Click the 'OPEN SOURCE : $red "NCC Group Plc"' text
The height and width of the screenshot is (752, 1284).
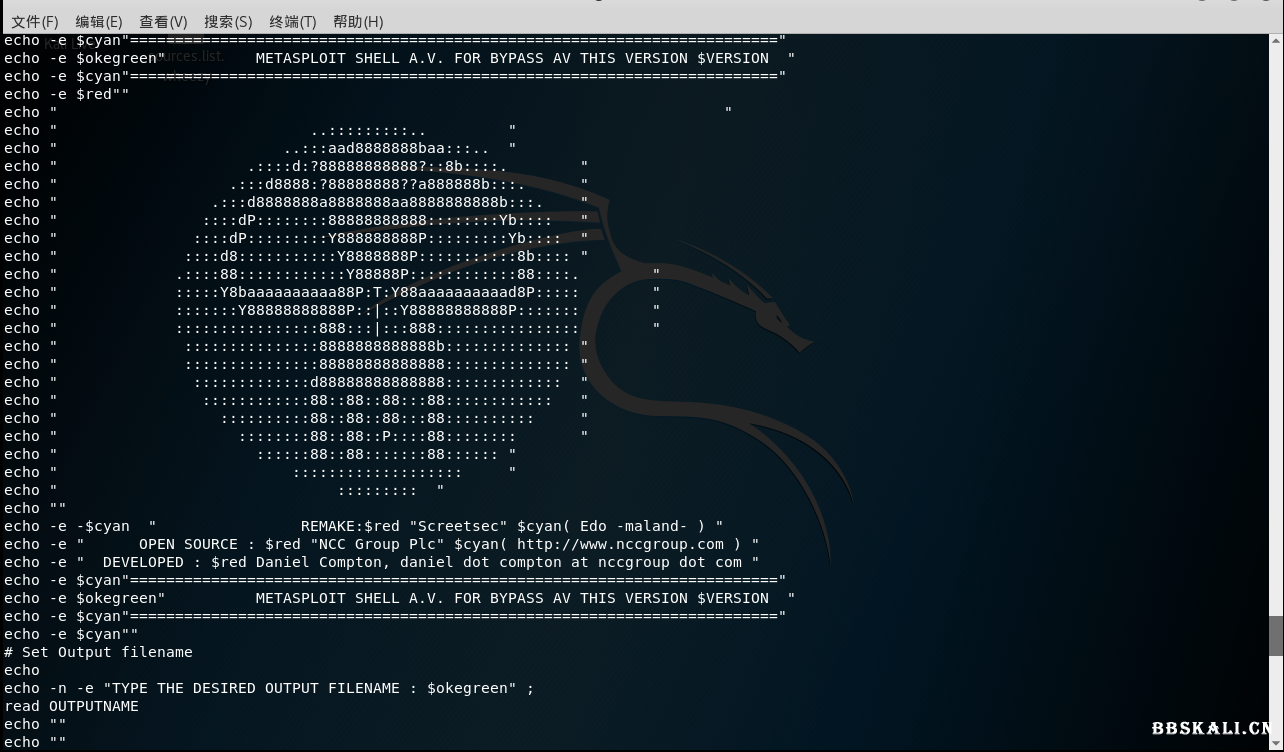click(x=292, y=544)
